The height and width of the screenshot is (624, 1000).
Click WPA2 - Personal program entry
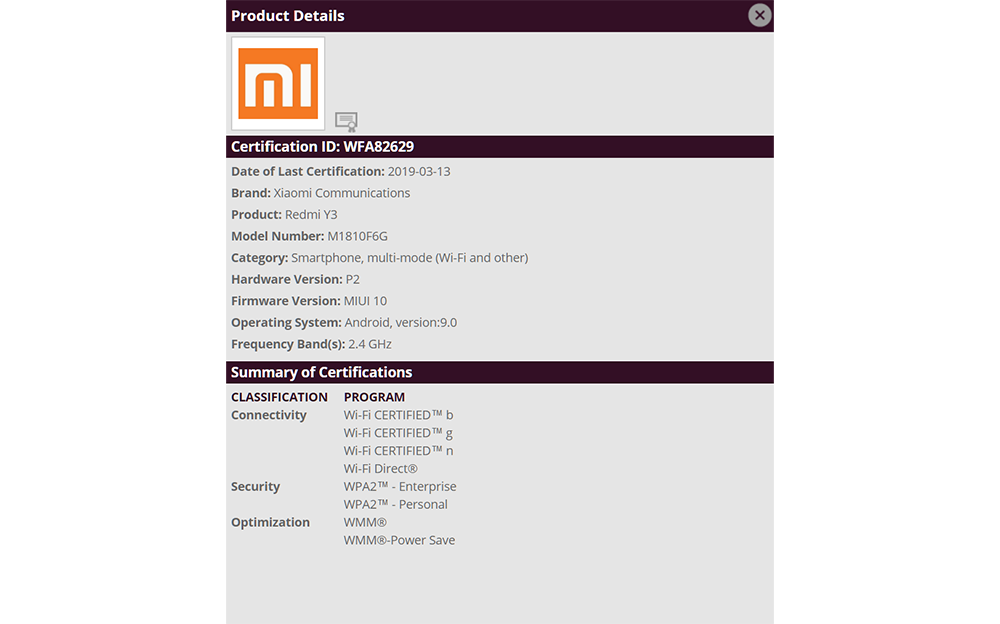pyautogui.click(x=395, y=505)
